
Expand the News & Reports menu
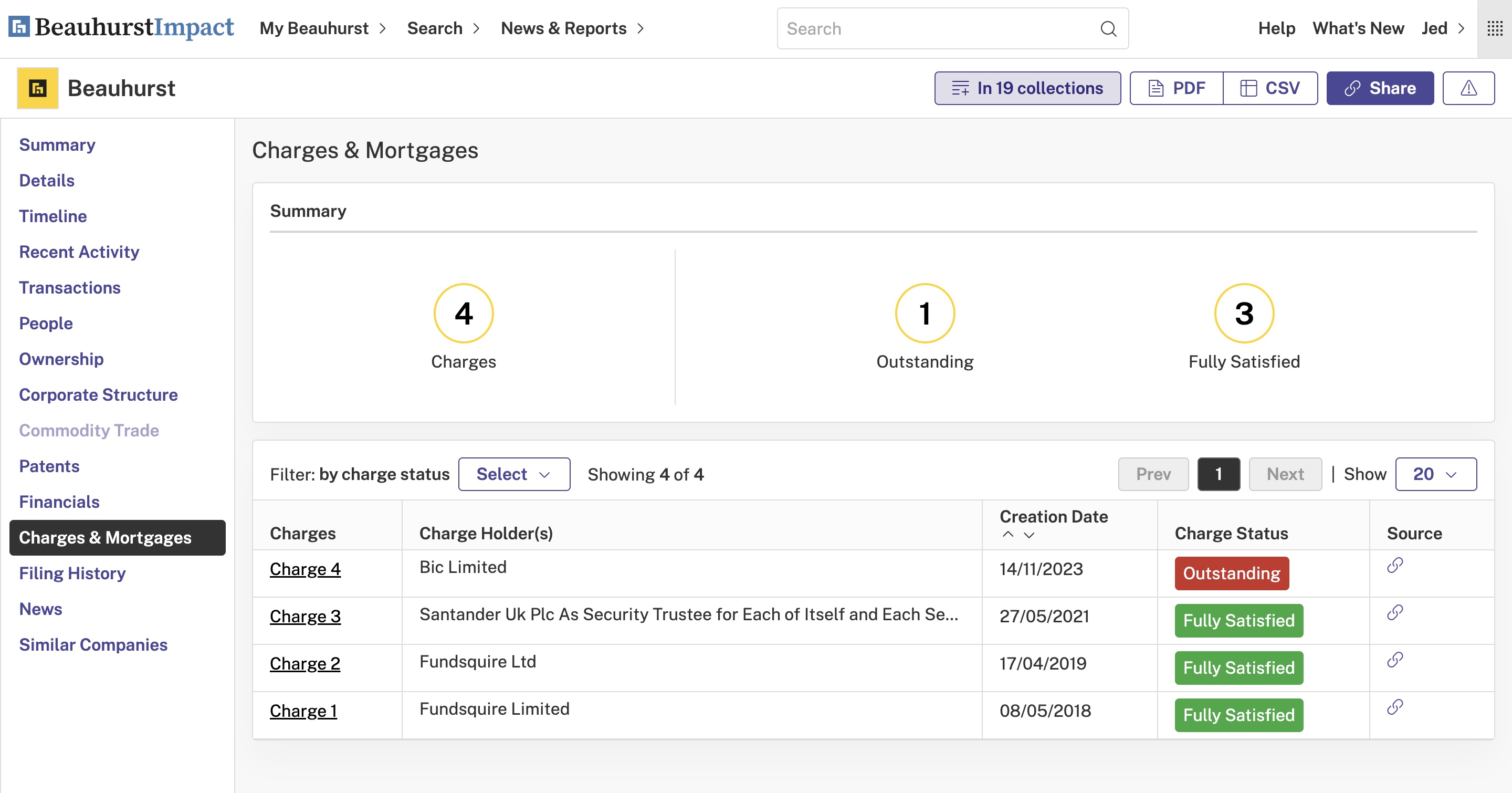point(572,28)
